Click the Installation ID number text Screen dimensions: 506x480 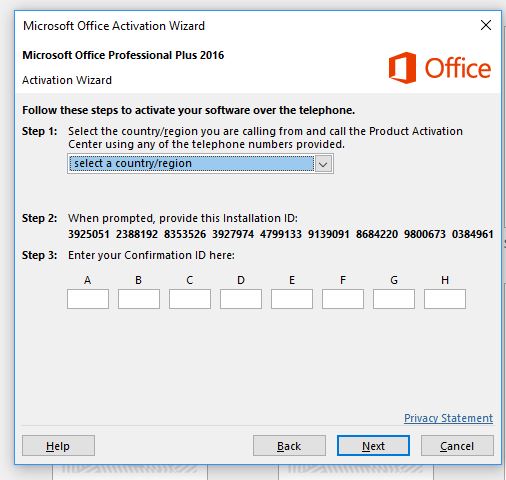tap(281, 234)
